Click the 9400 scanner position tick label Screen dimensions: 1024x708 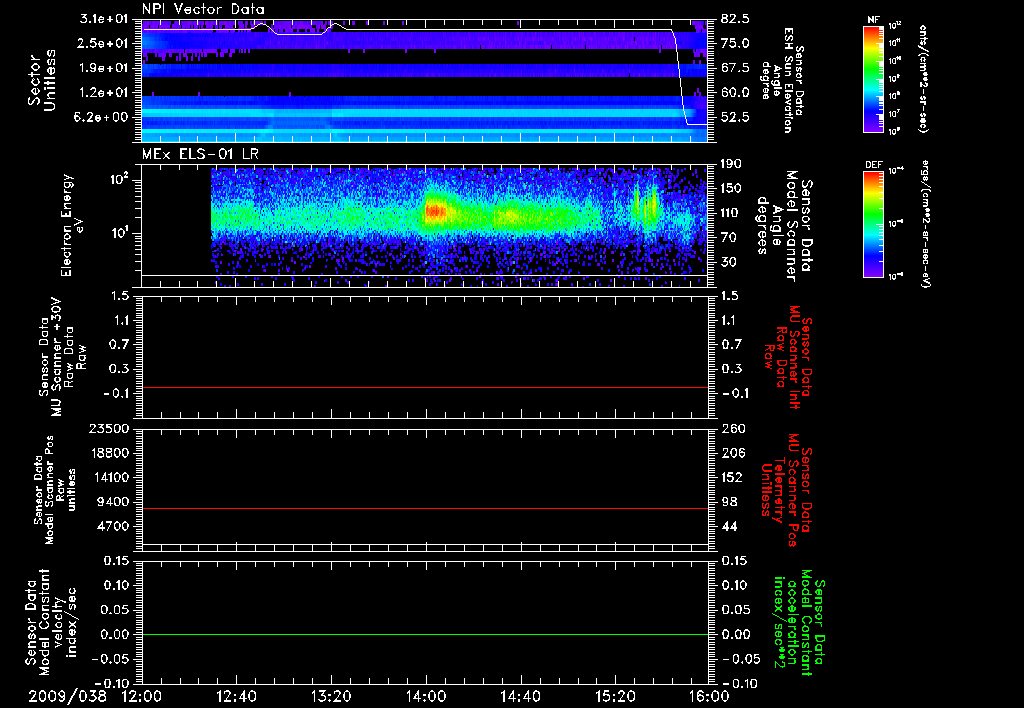coord(115,502)
